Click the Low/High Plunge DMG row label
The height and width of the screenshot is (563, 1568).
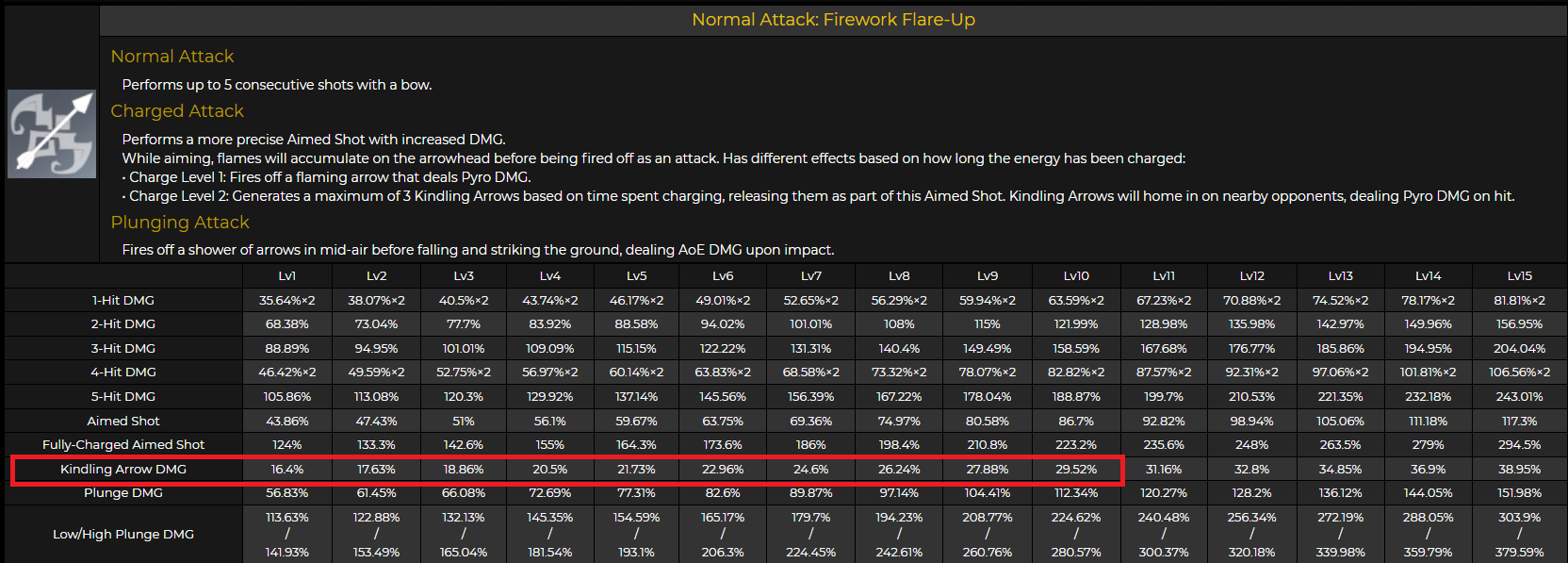click(x=123, y=534)
